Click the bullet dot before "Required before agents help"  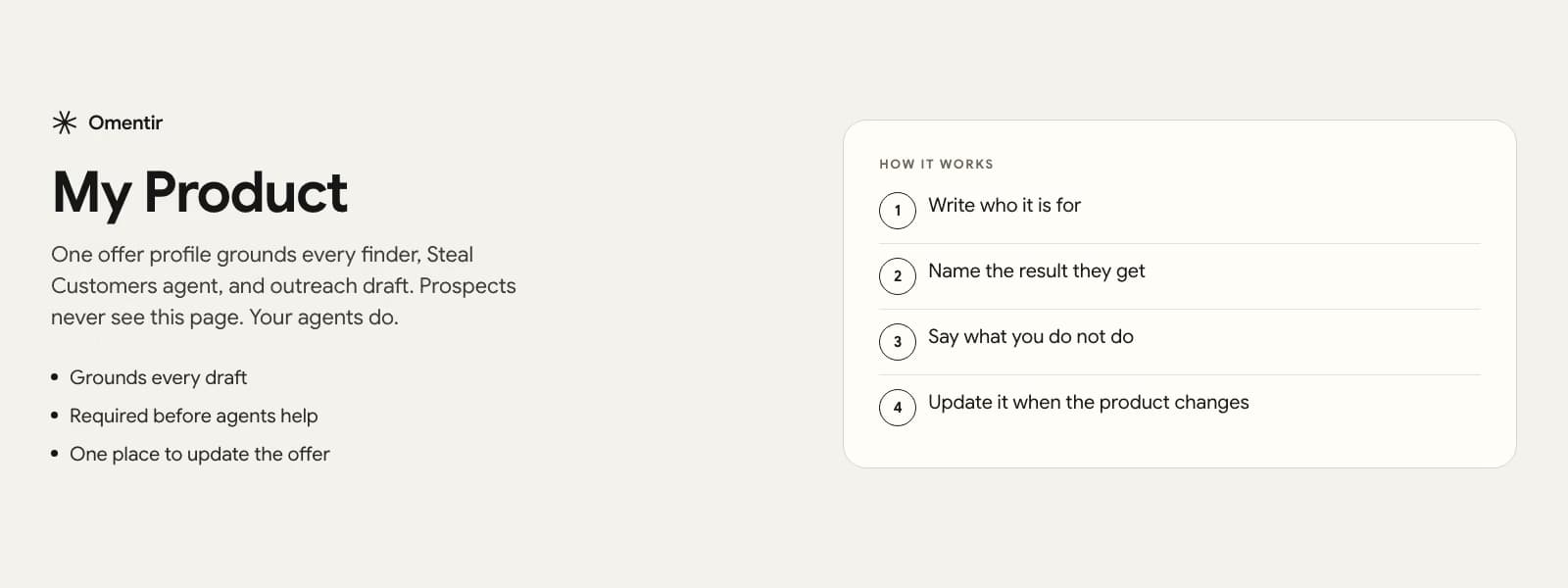(x=55, y=416)
